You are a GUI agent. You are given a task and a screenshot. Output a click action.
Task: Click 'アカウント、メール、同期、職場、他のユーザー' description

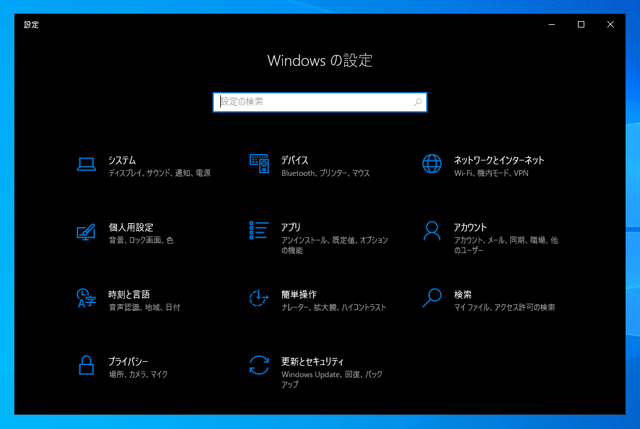tap(506, 245)
